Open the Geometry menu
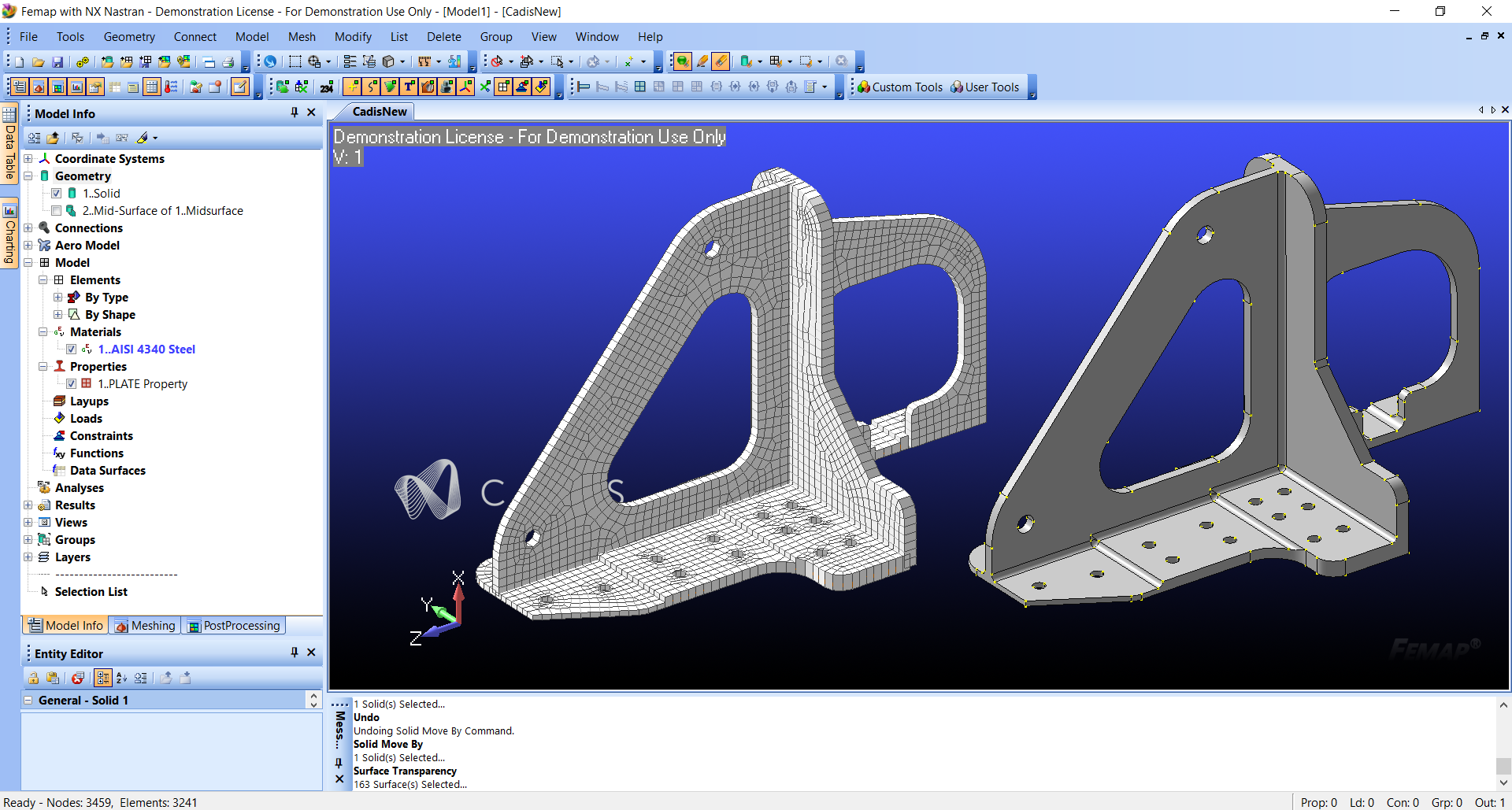Screen dimensions: 1512x810 point(129,37)
